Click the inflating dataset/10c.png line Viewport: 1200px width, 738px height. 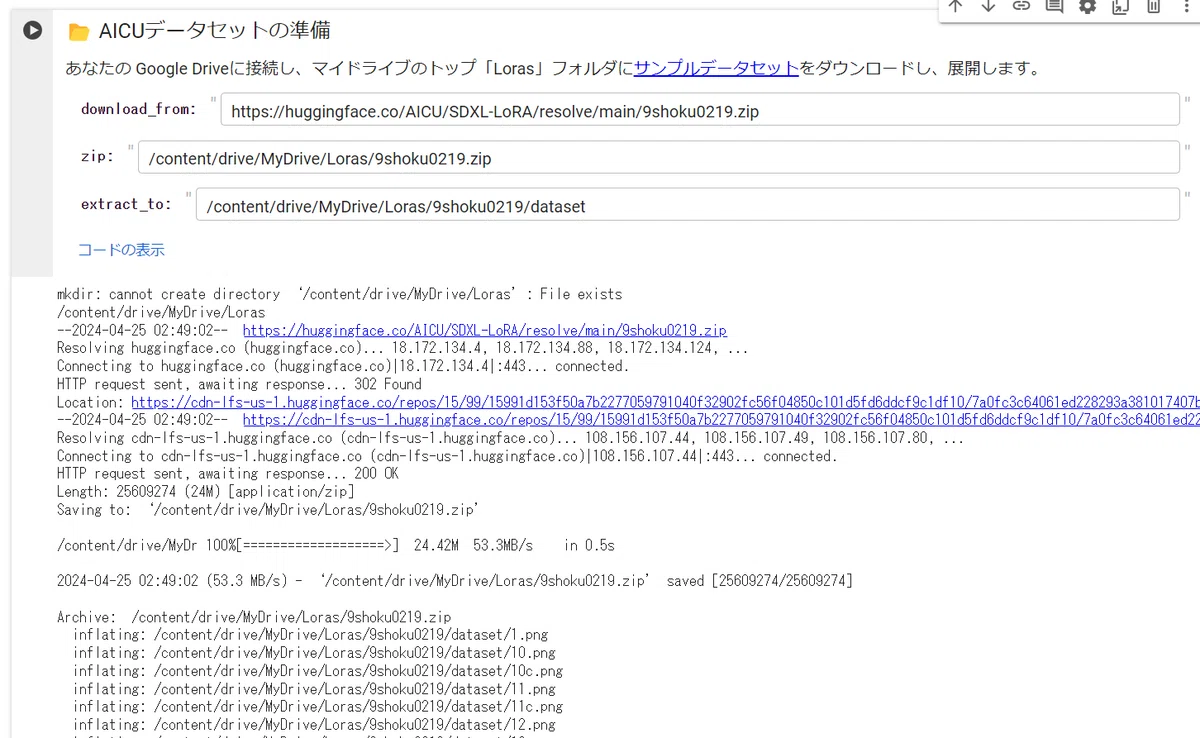point(318,671)
